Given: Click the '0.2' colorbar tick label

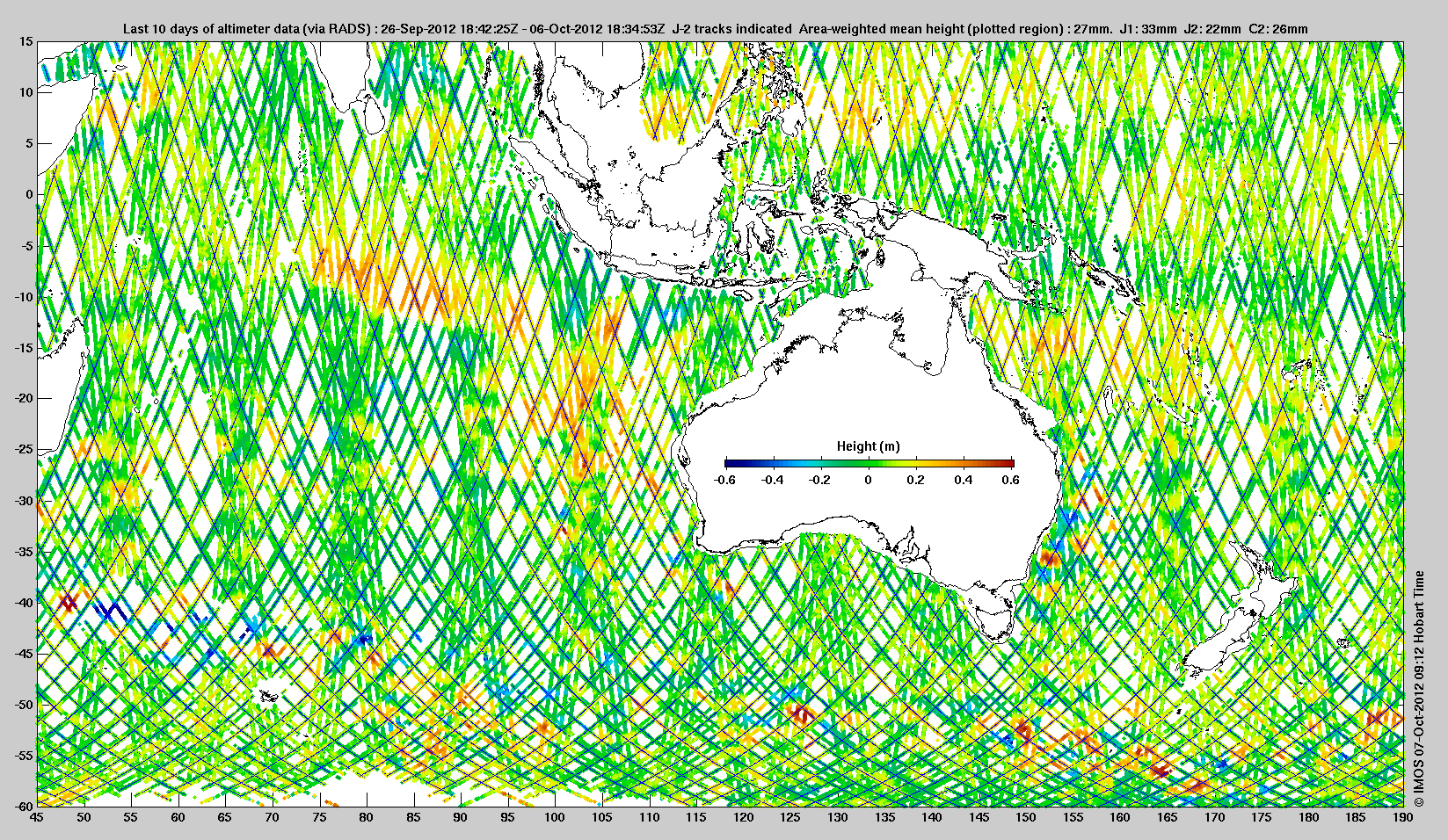Looking at the screenshot, I should [916, 480].
